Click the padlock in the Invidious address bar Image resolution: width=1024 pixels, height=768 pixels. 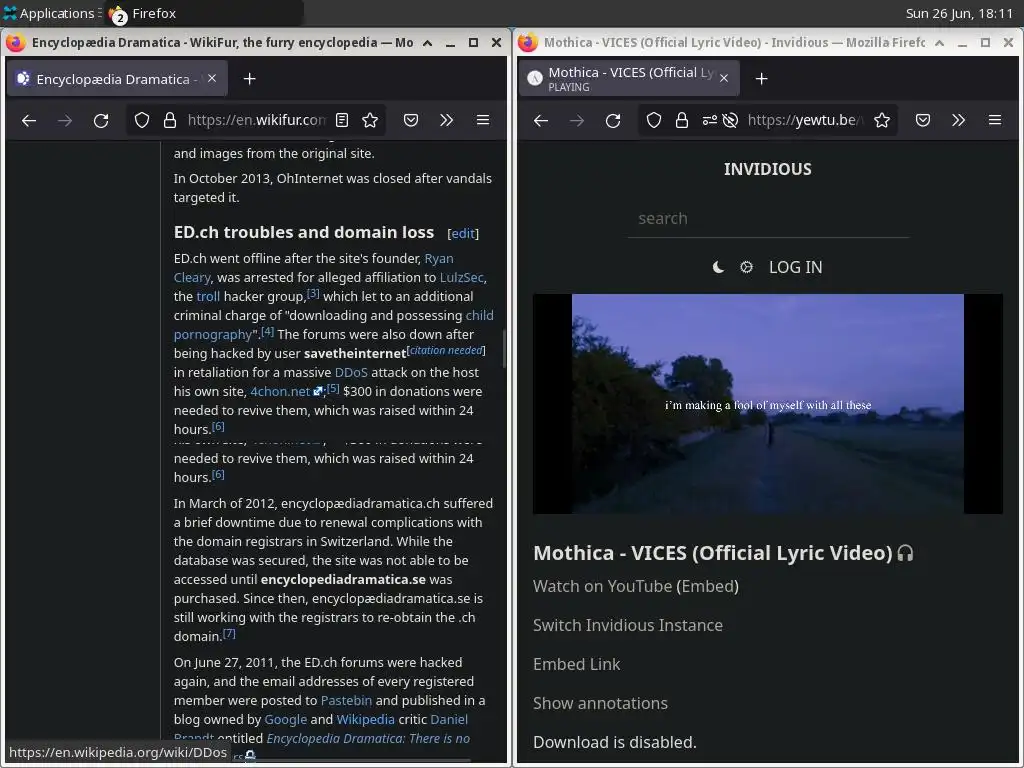[682, 120]
